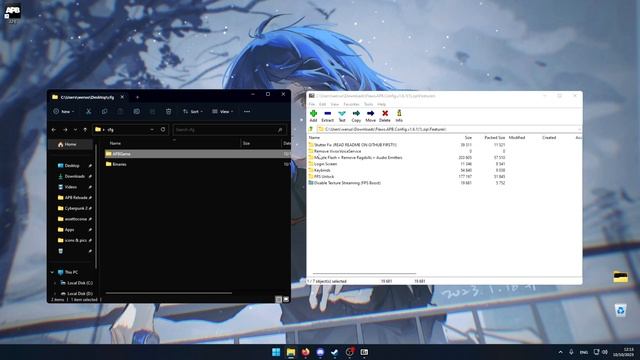Viewport: 640px width, 360px height.
Task: Click the Rename icon in File Explorer toolbar
Action: (136, 111)
